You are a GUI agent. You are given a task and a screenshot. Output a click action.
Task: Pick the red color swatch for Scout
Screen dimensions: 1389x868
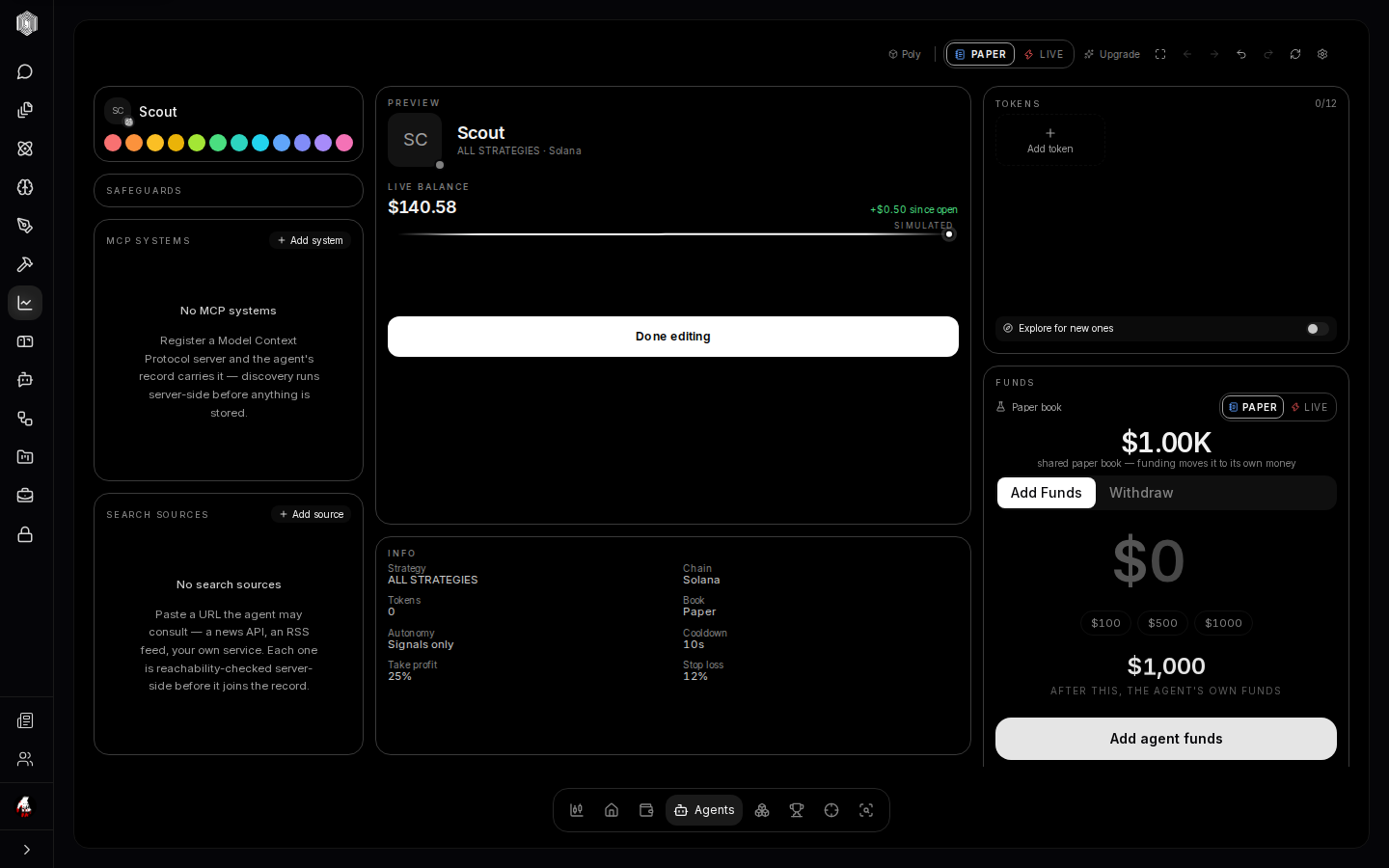(113, 143)
